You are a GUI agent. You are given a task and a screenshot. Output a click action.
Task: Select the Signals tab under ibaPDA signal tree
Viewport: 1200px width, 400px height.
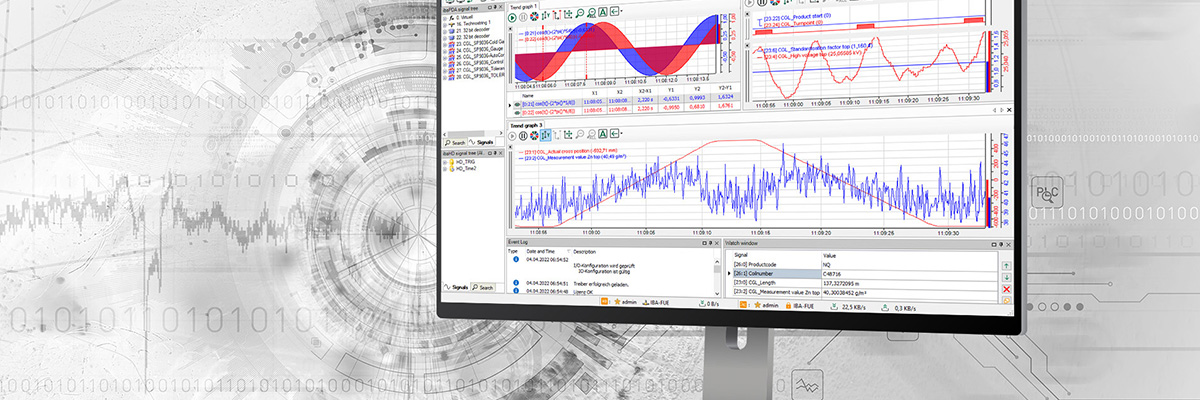(x=481, y=142)
